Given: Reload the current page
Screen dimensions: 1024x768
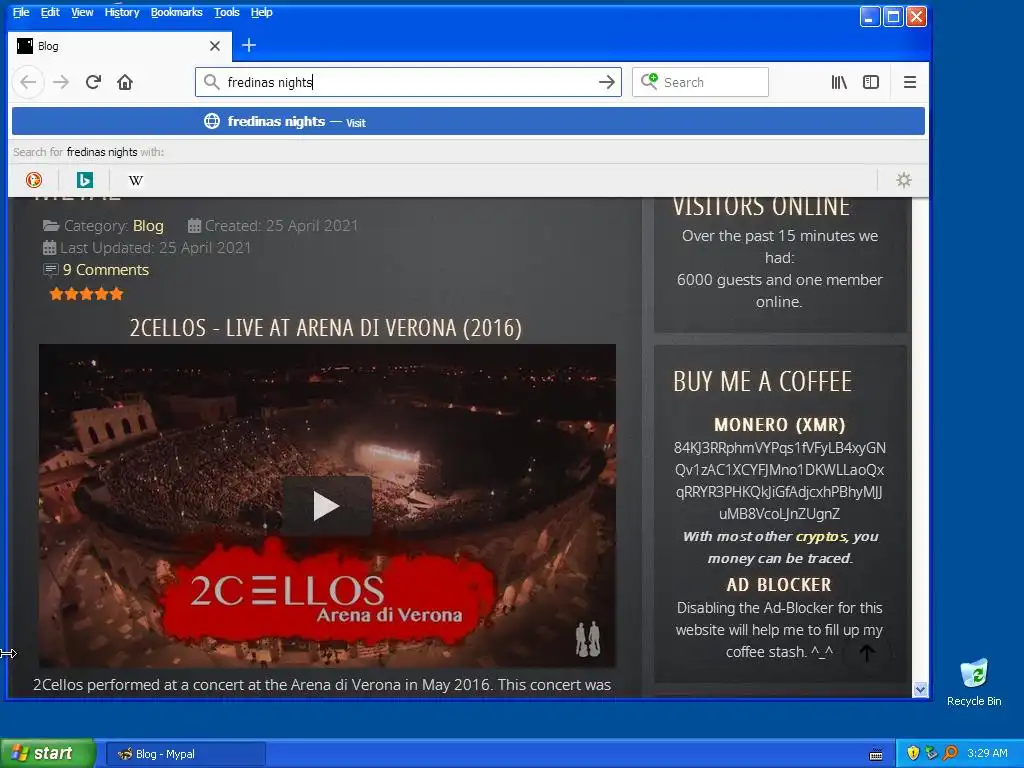Looking at the screenshot, I should (93, 82).
